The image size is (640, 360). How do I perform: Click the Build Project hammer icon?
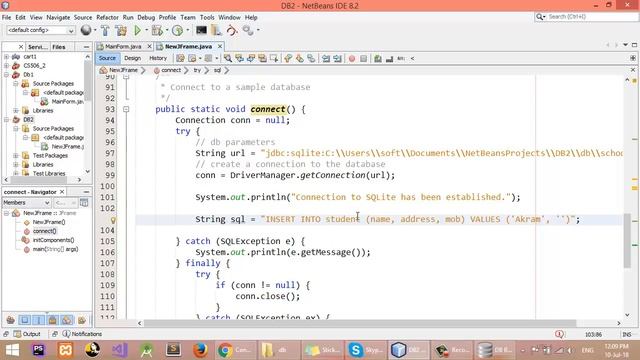pos(105,30)
